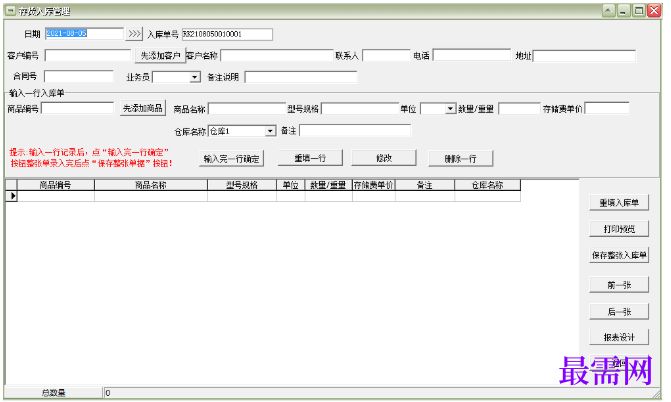Click the 客户名称 input field
Viewport: 671px width, 402px height.
pos(276,56)
